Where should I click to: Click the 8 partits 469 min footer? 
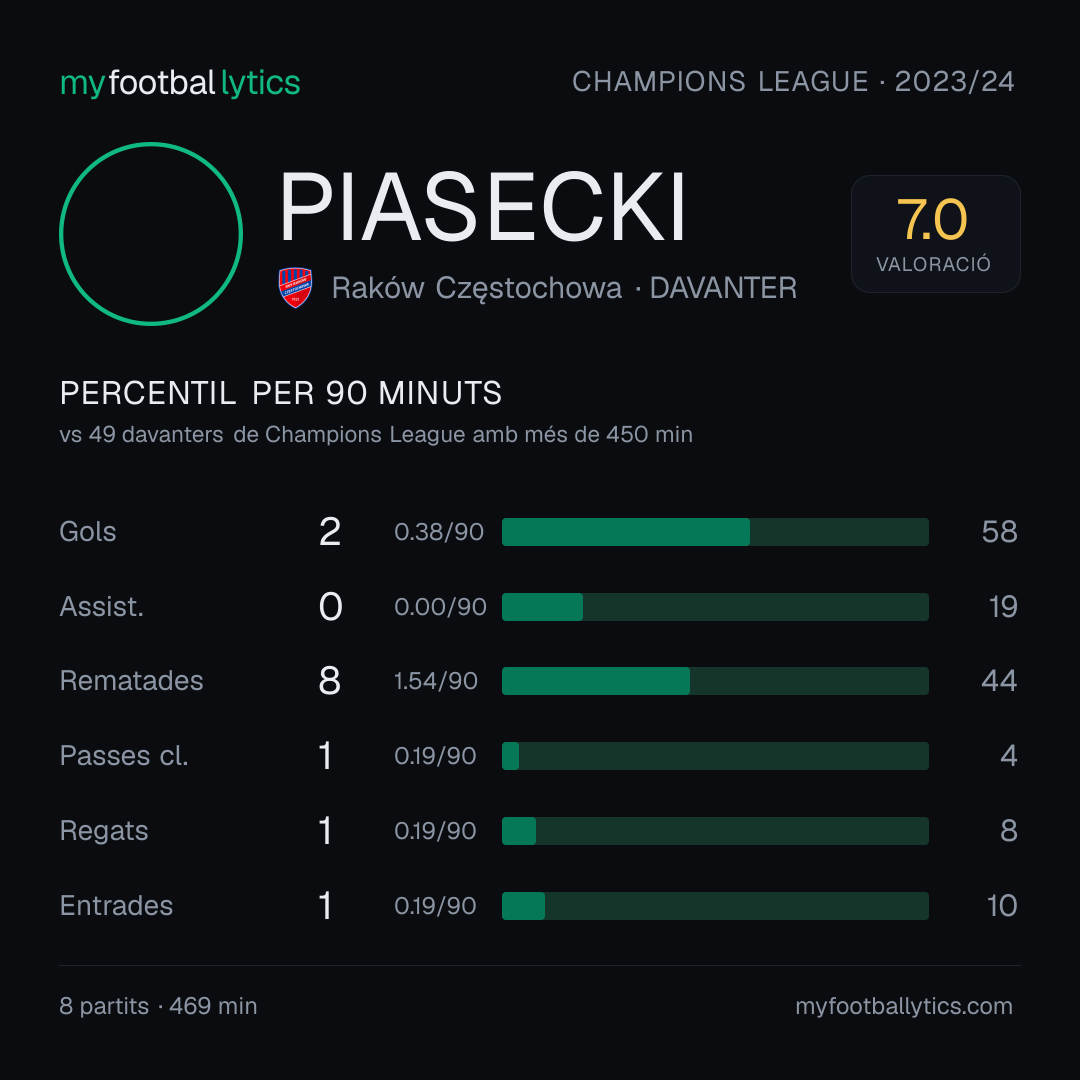coord(158,1006)
